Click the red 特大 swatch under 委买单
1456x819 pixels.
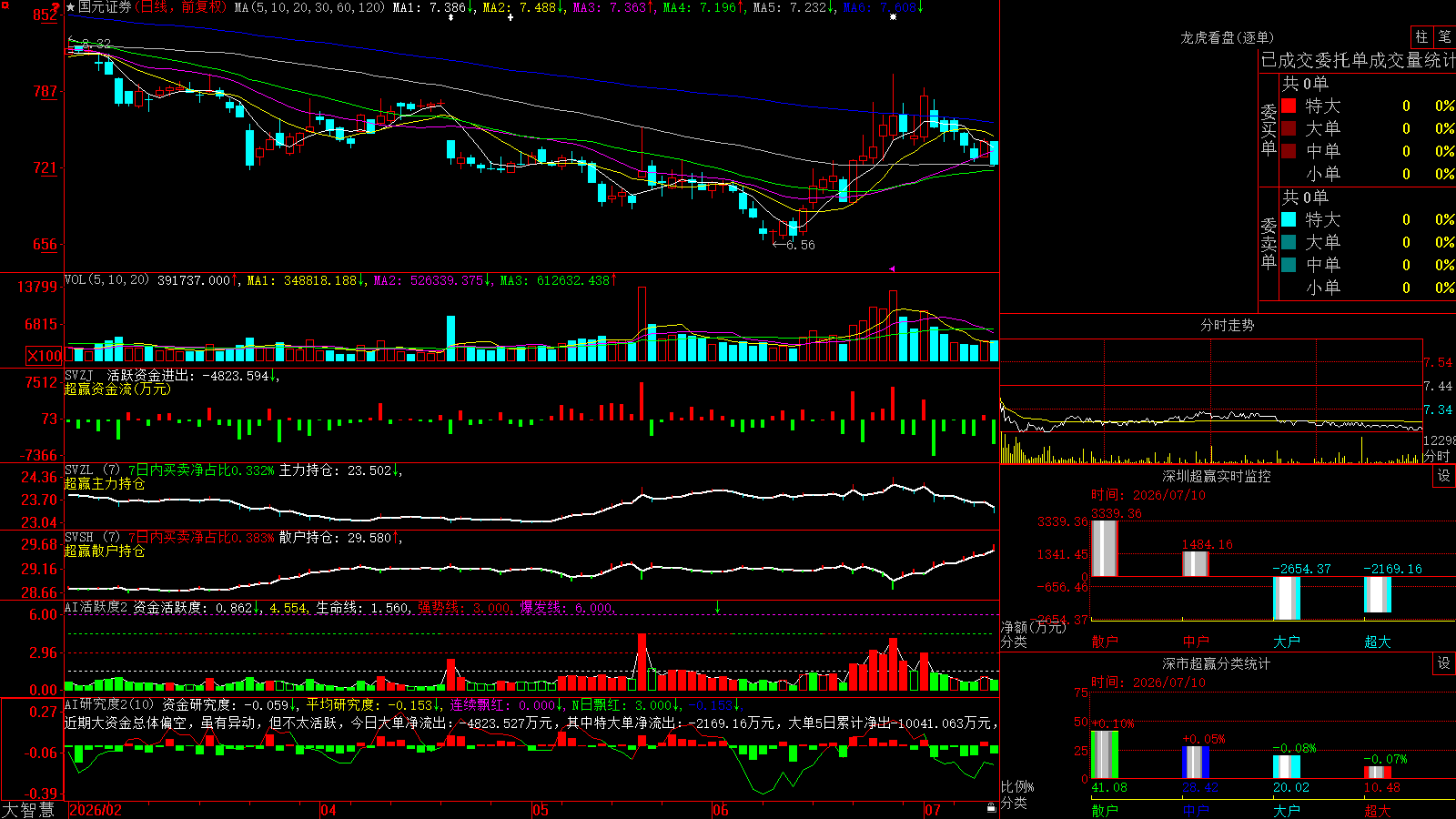coord(1289,106)
